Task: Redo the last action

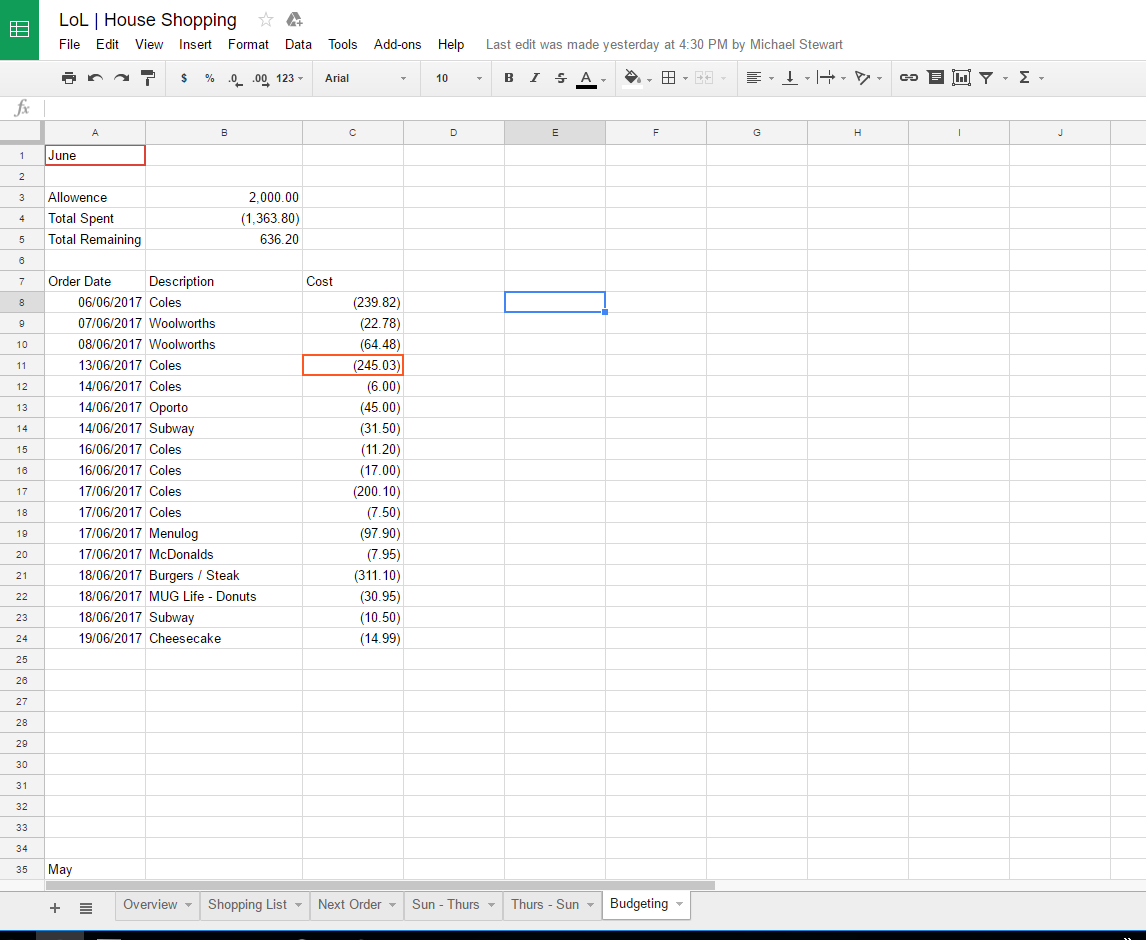Action: click(121, 77)
